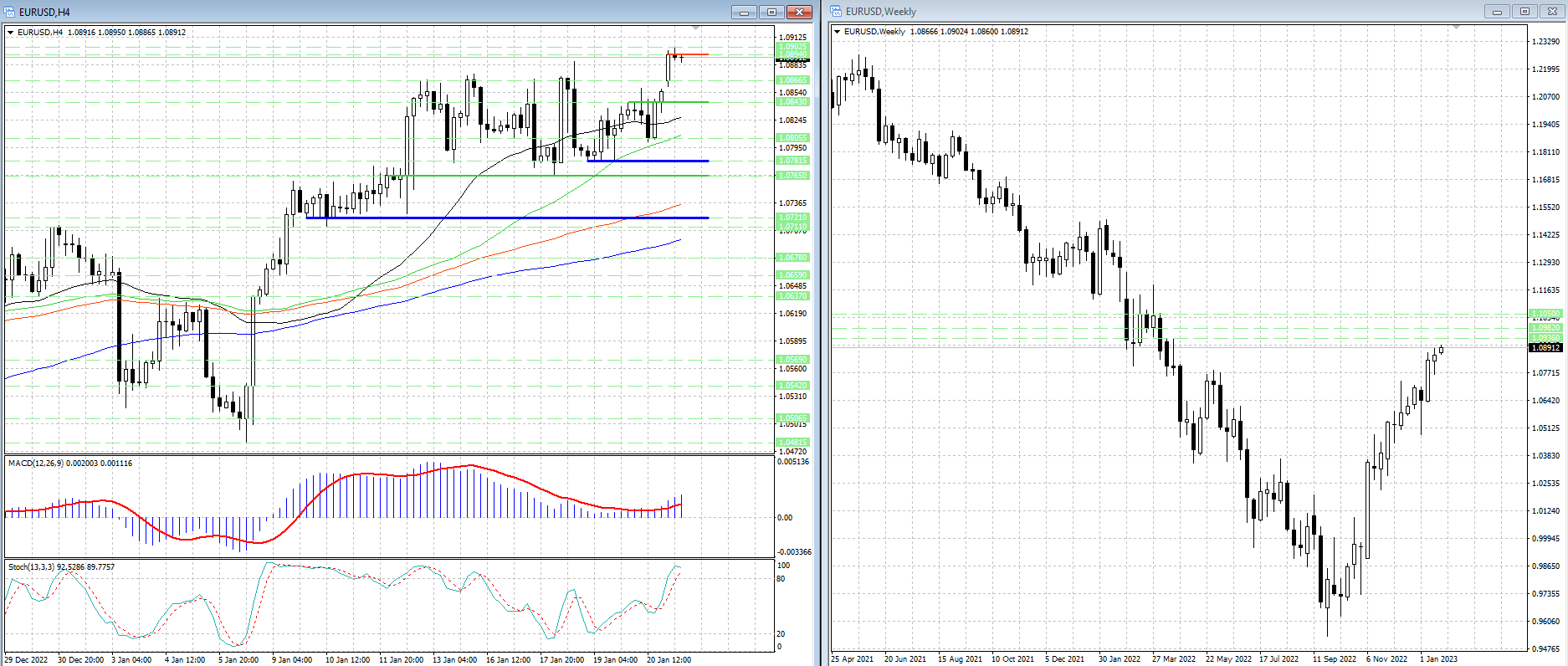Click the EURUSD,H4 window chart icon
Viewport: 1568px width, 666px height.
[x=10, y=12]
